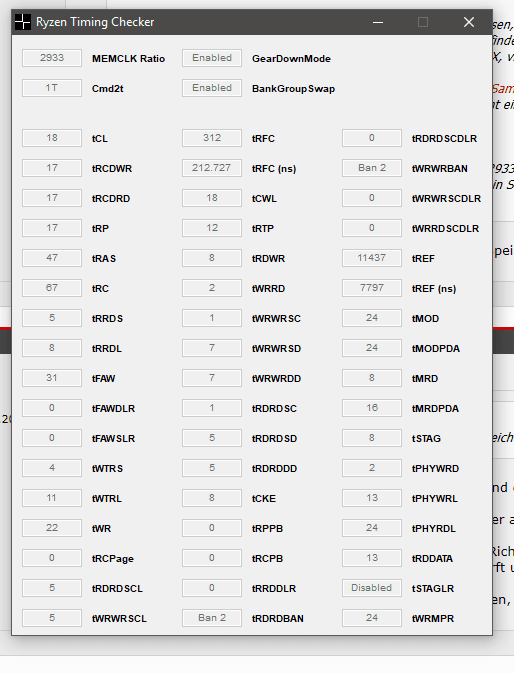Select the tWRWRSC value field

(x=212, y=318)
